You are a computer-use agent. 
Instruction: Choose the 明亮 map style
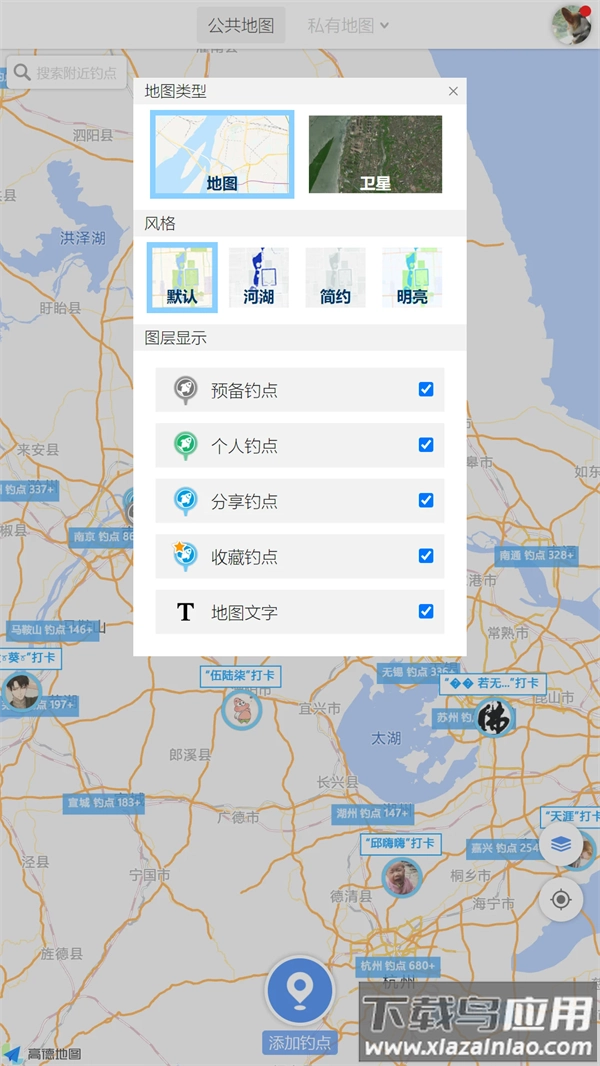click(412, 277)
